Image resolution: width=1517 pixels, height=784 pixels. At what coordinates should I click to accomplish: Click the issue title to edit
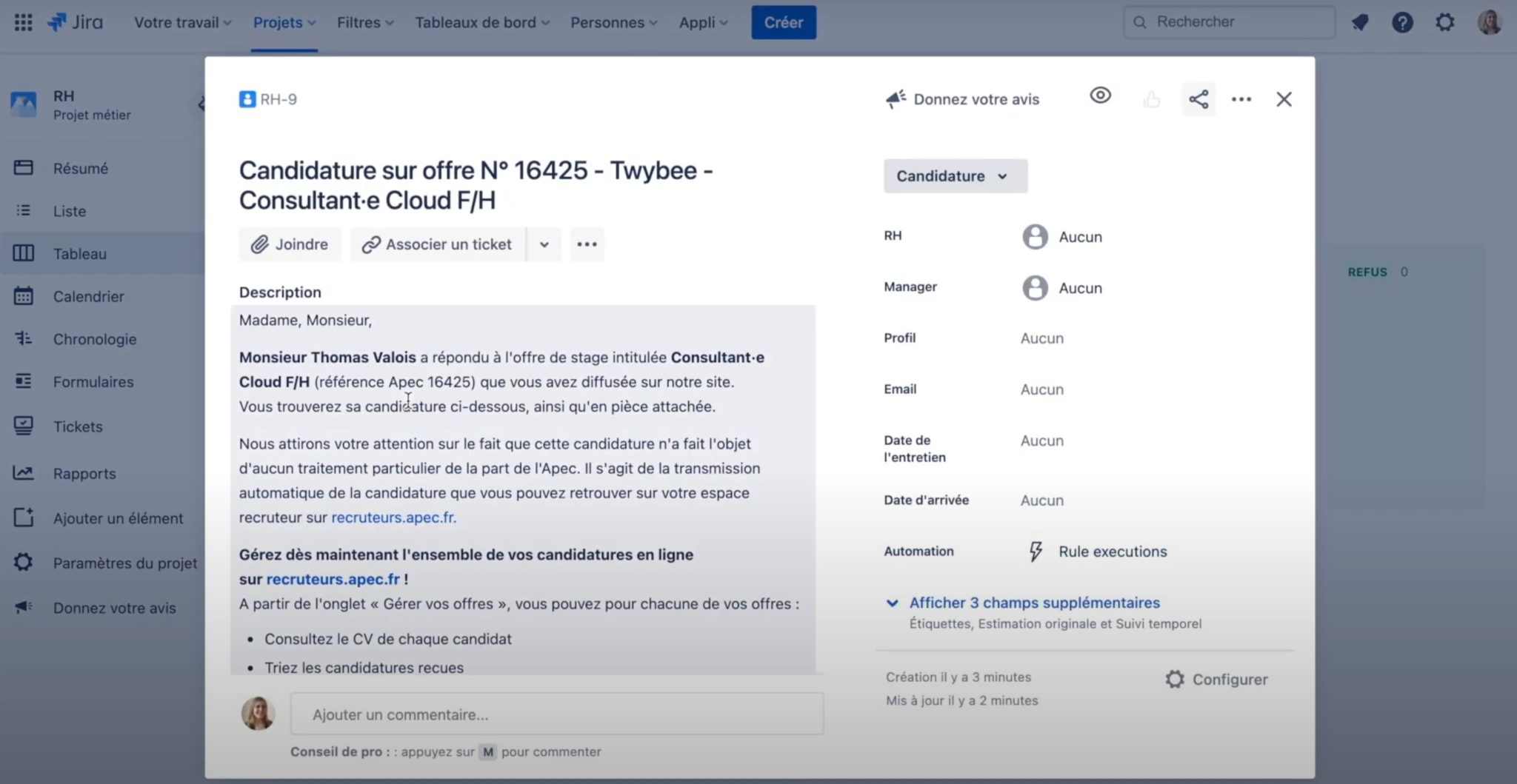476,185
